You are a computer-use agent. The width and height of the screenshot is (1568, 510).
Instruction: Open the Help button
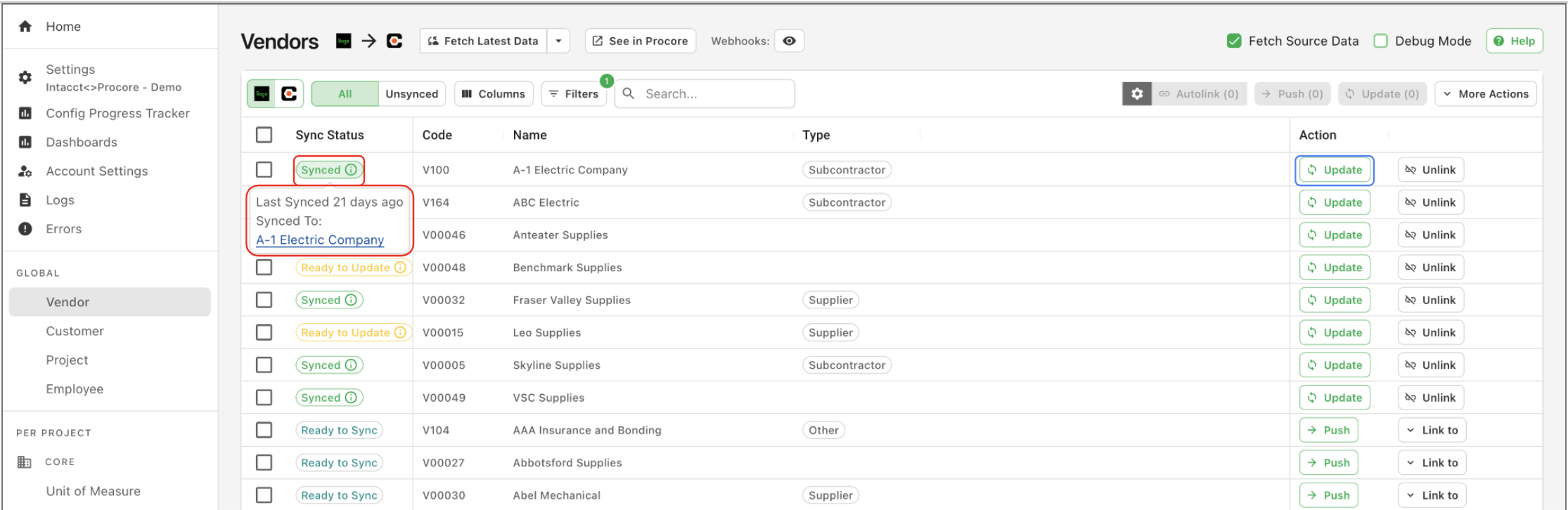click(x=1515, y=41)
